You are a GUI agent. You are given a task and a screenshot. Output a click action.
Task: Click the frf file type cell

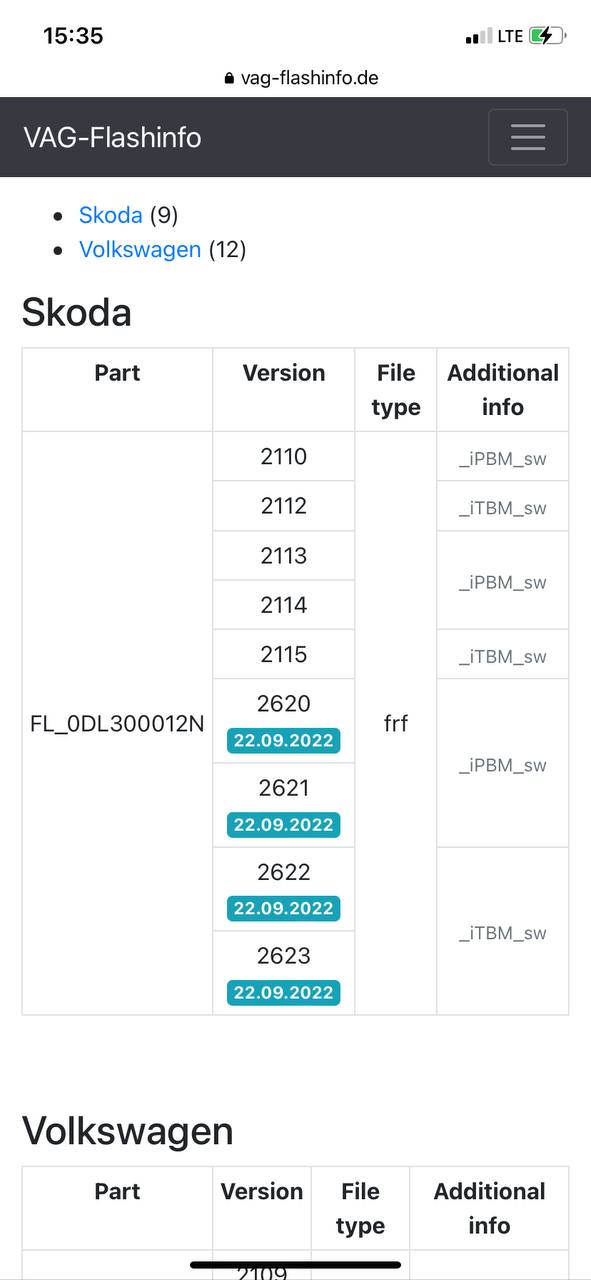(x=396, y=723)
